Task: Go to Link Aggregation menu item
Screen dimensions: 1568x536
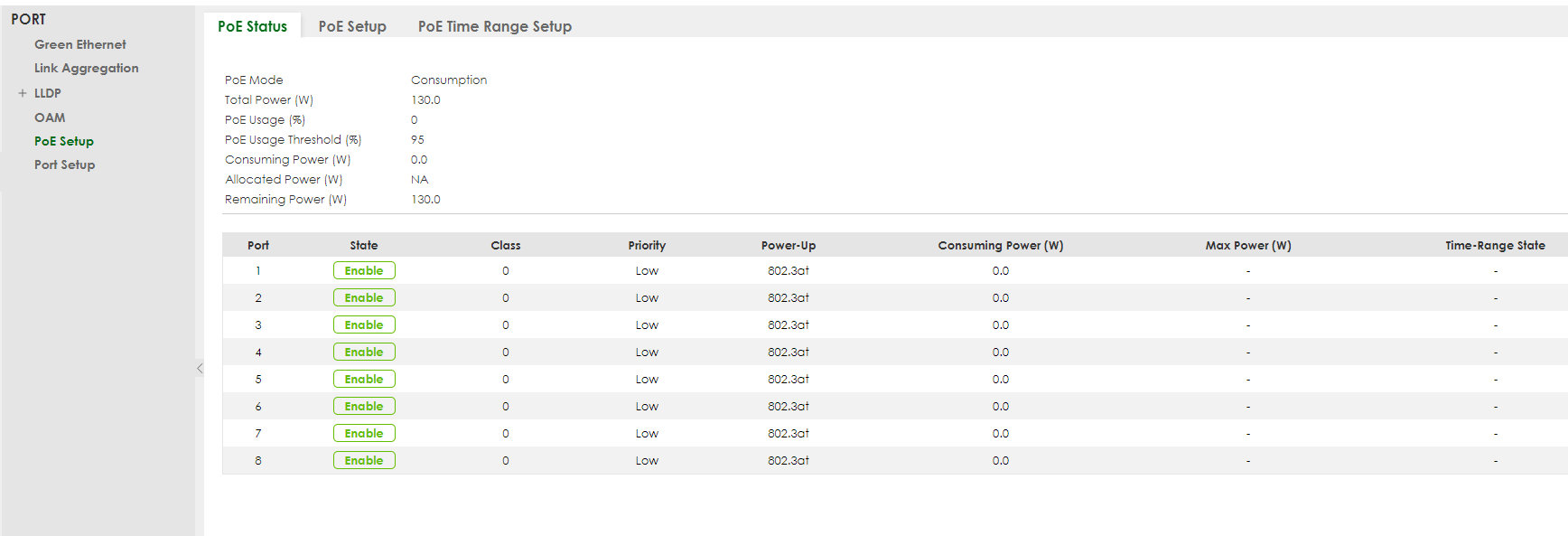Action: click(86, 68)
